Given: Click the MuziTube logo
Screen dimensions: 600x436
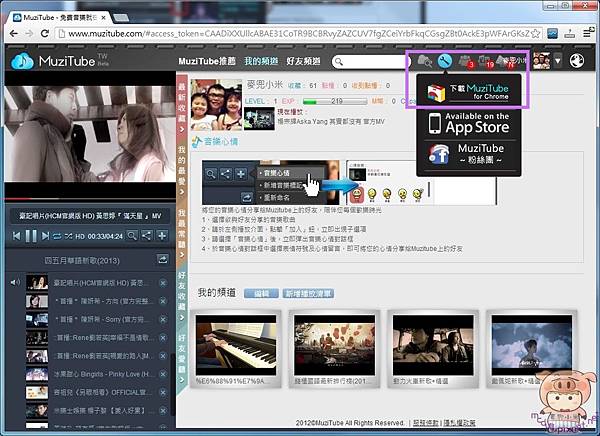Looking at the screenshot, I should click(58, 62).
